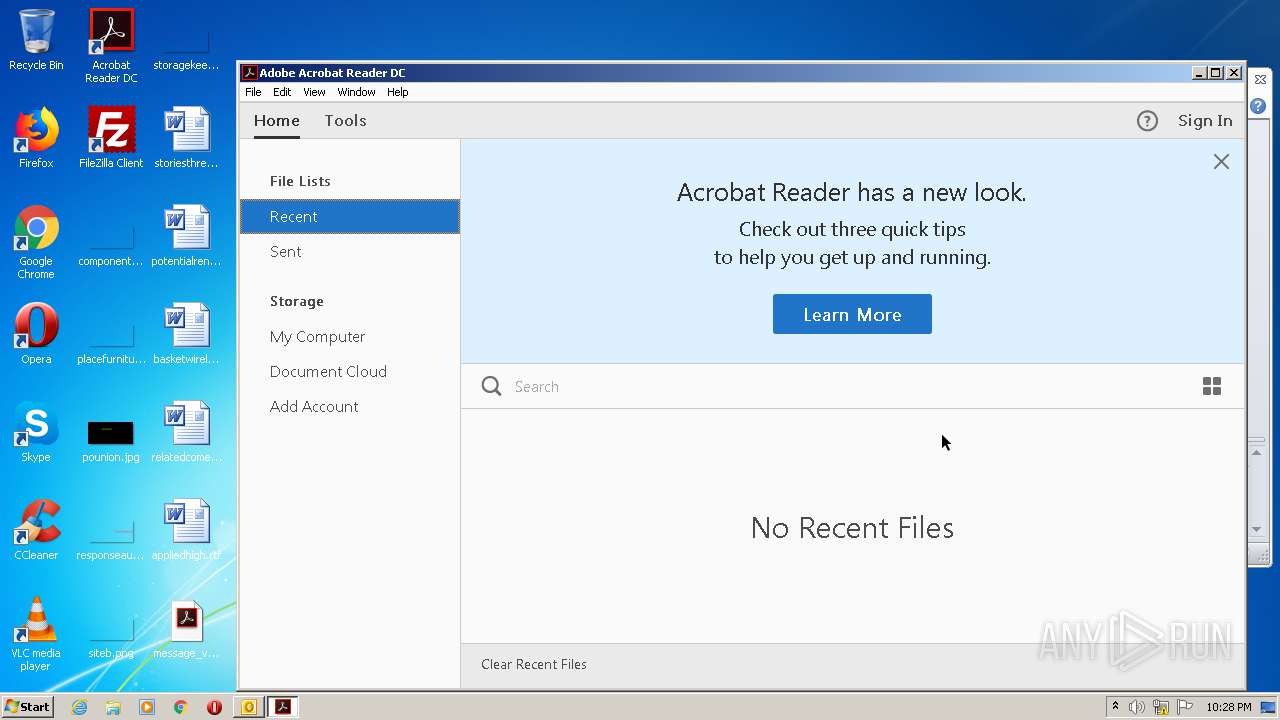Open Recycle Bin on desktop
The width and height of the screenshot is (1280, 720).
36,41
